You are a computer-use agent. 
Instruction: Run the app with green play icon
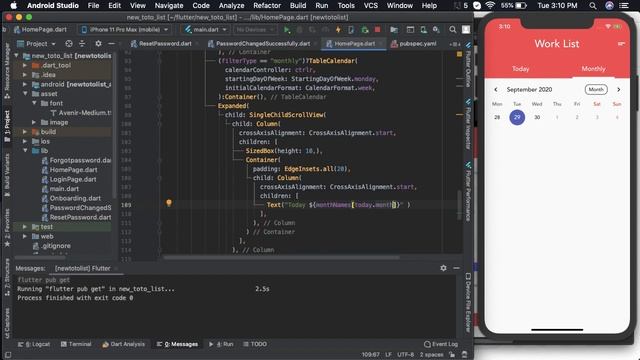(287, 30)
